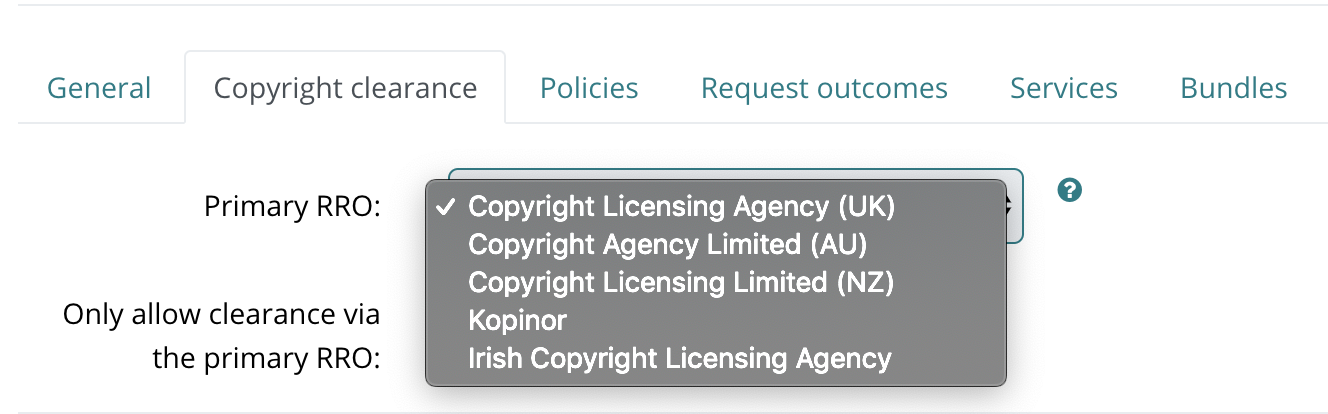1328x414 pixels.
Task: Pick Copyright Licensing Limited (NZ) option
Action: [716, 282]
